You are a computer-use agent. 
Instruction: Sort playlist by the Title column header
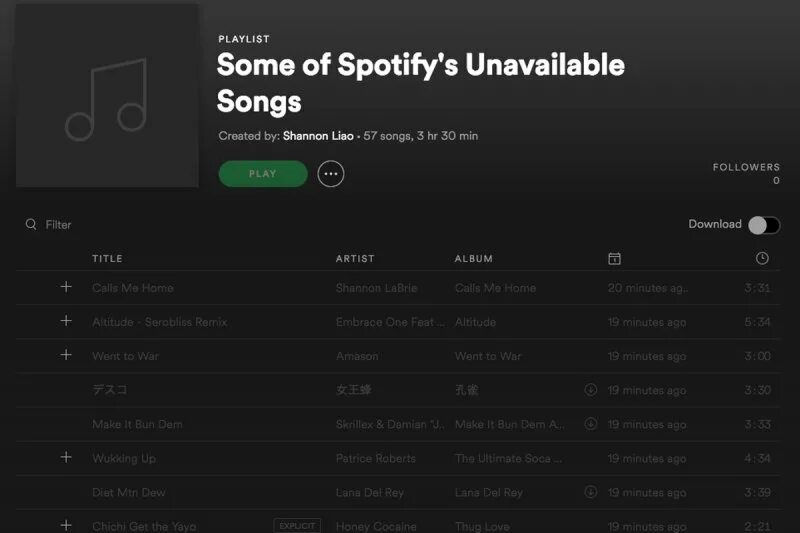pos(107,259)
